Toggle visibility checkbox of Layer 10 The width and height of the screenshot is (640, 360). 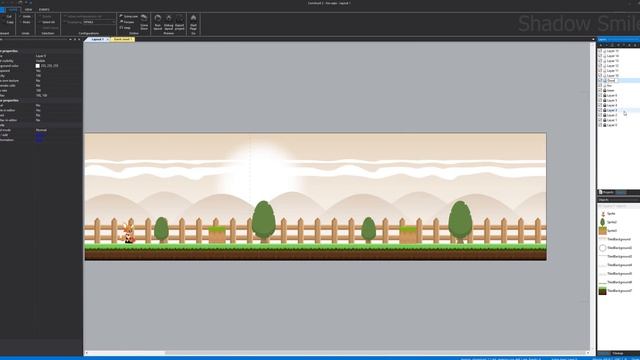[600, 76]
